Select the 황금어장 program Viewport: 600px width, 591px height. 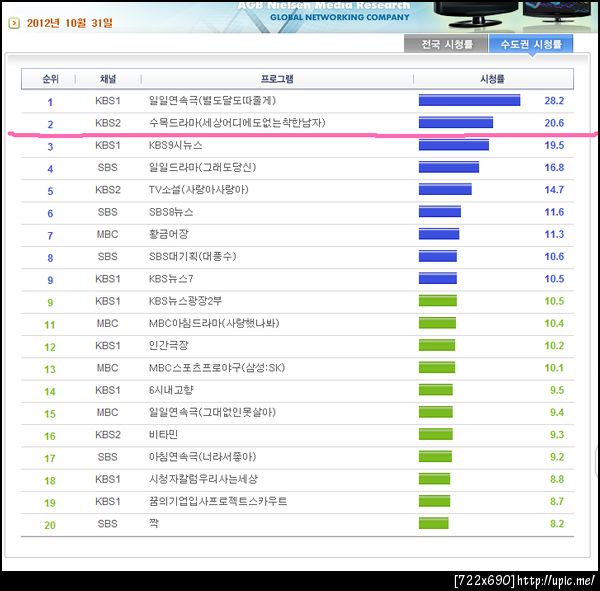coord(169,234)
